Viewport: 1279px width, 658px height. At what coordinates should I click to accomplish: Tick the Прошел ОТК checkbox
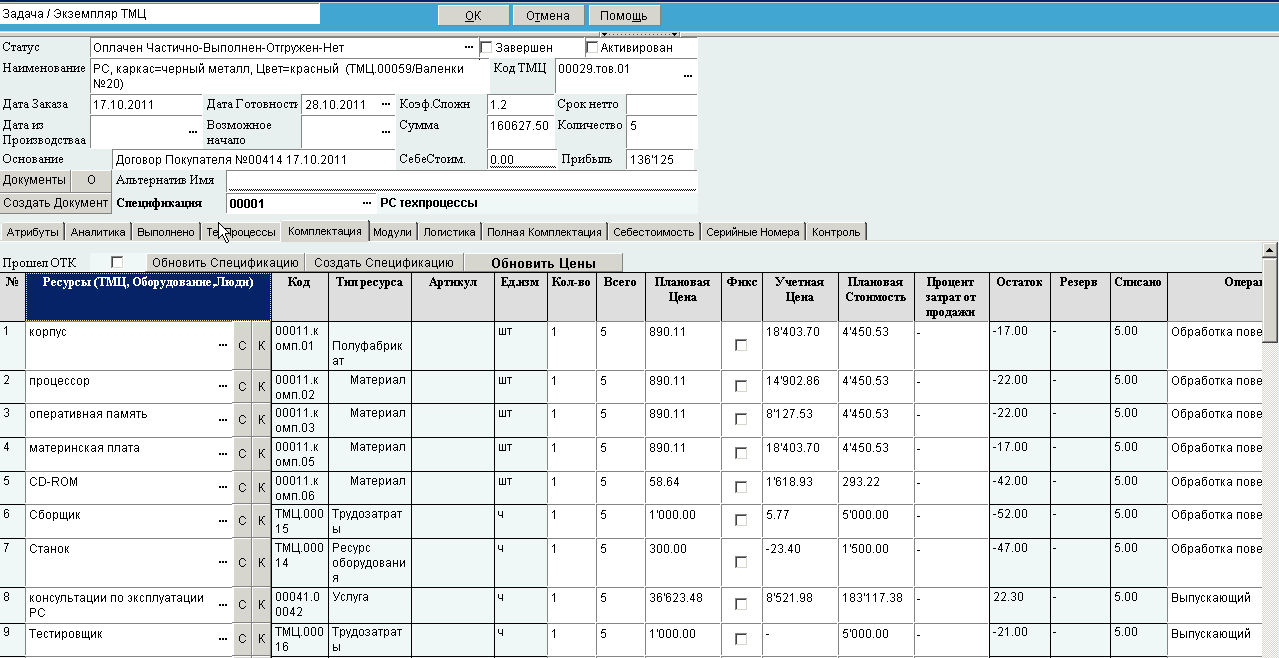(x=117, y=262)
